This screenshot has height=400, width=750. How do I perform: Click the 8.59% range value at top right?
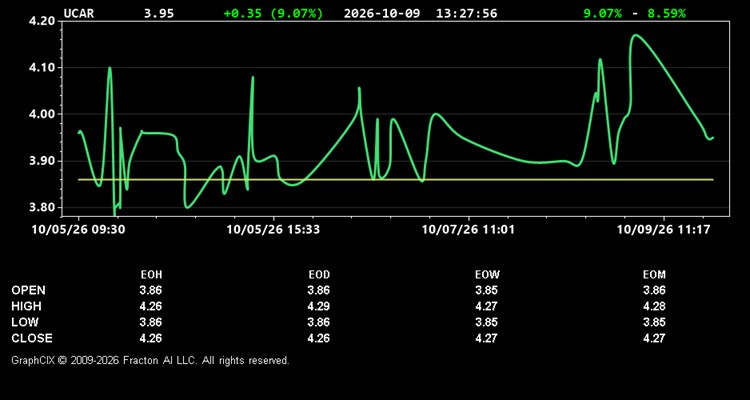point(666,13)
